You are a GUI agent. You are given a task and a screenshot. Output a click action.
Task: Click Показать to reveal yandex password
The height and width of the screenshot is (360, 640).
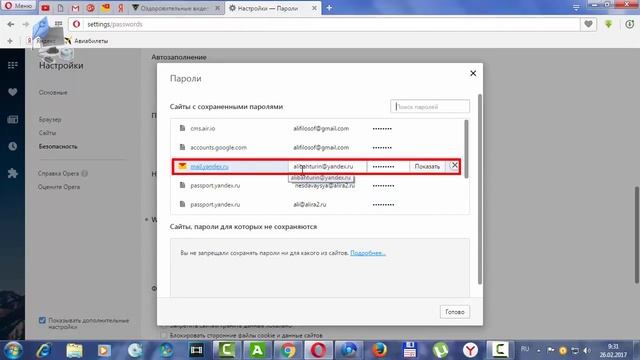(427, 167)
